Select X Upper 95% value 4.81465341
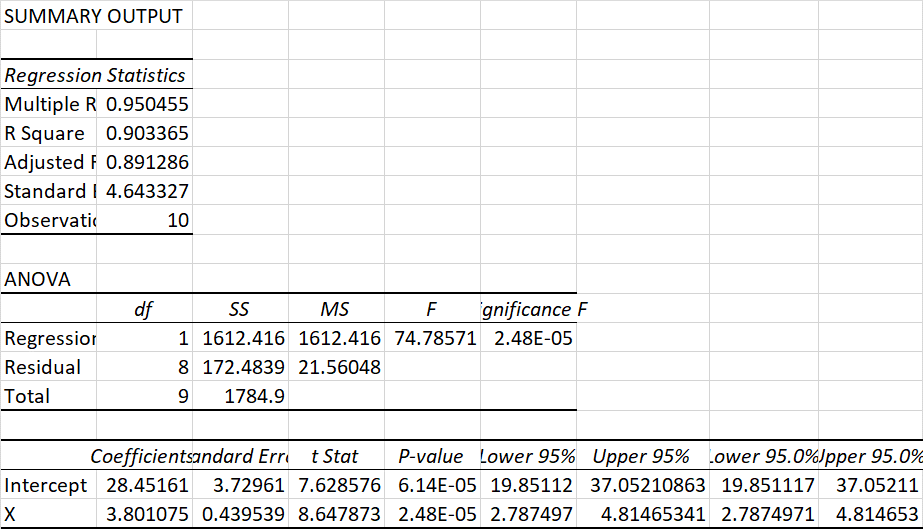The image size is (923, 529). [653, 515]
